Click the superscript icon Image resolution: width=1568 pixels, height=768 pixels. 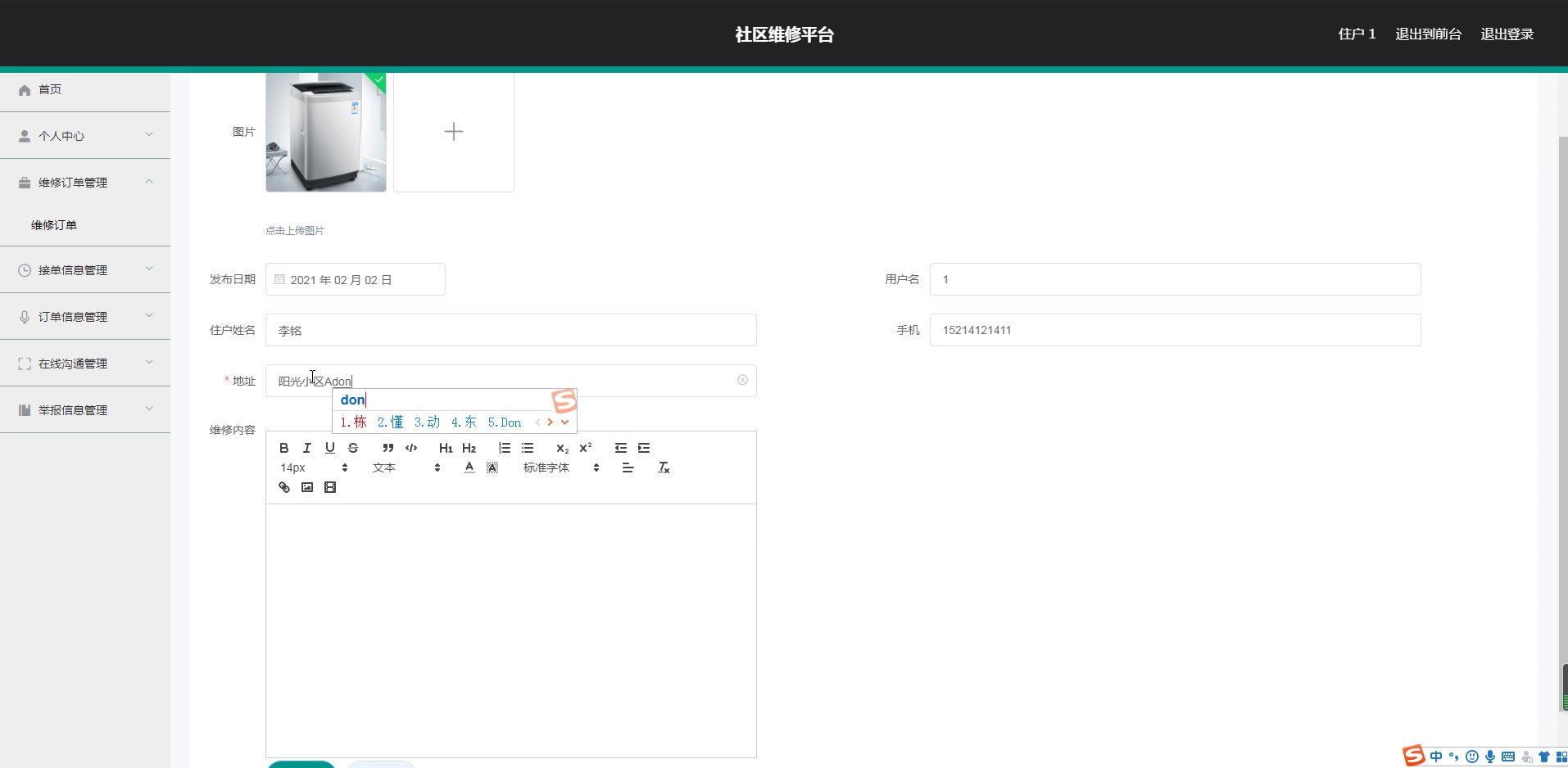[586, 448]
